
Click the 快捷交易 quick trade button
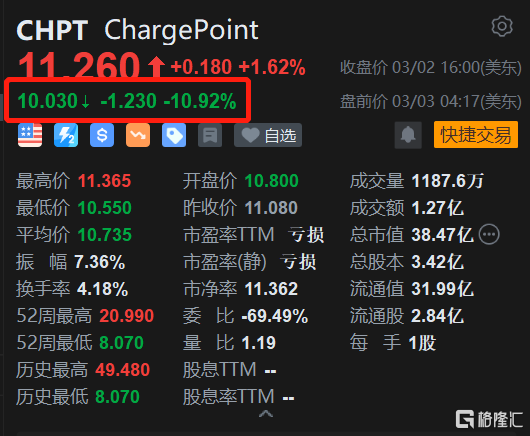[476, 135]
